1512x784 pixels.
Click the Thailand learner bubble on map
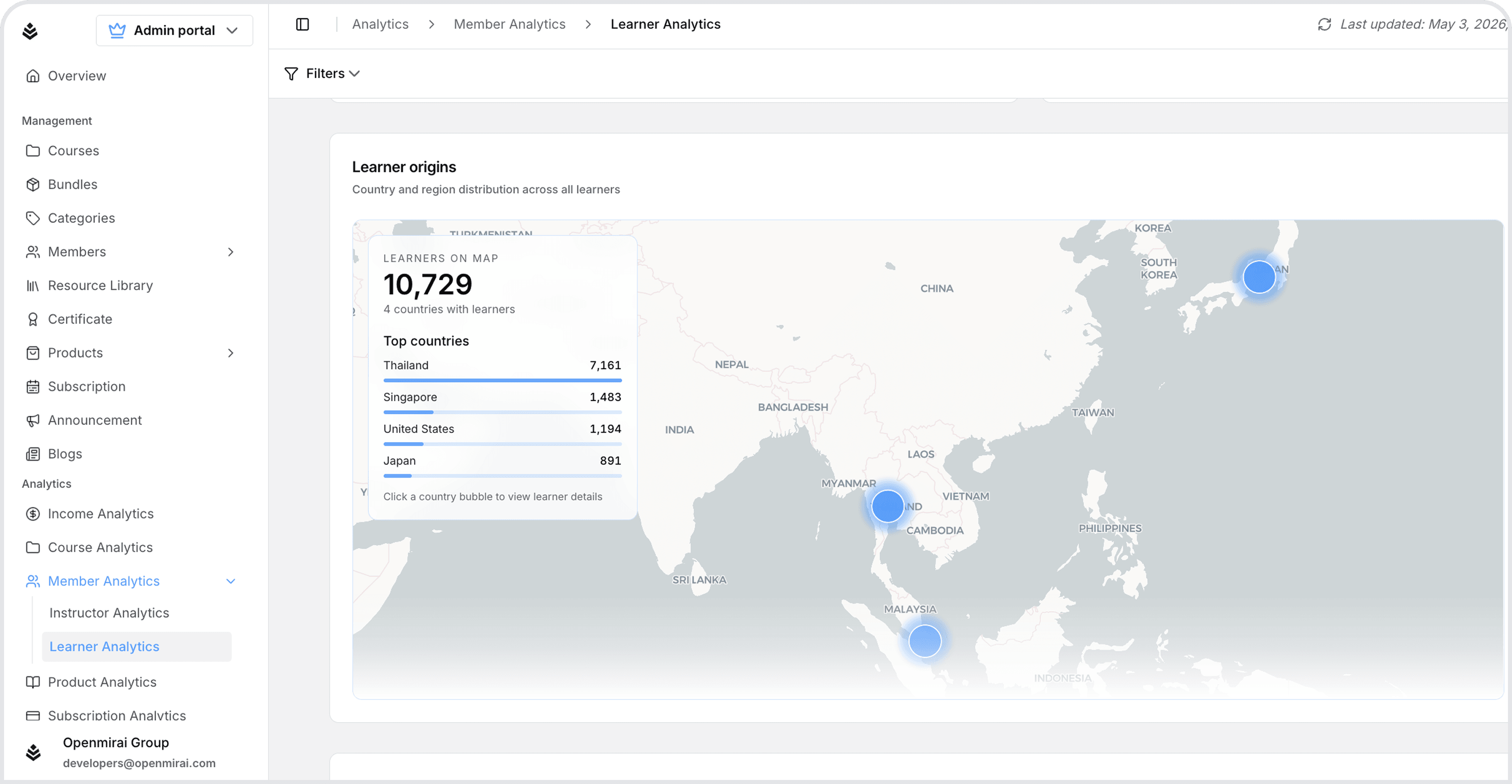(887, 506)
